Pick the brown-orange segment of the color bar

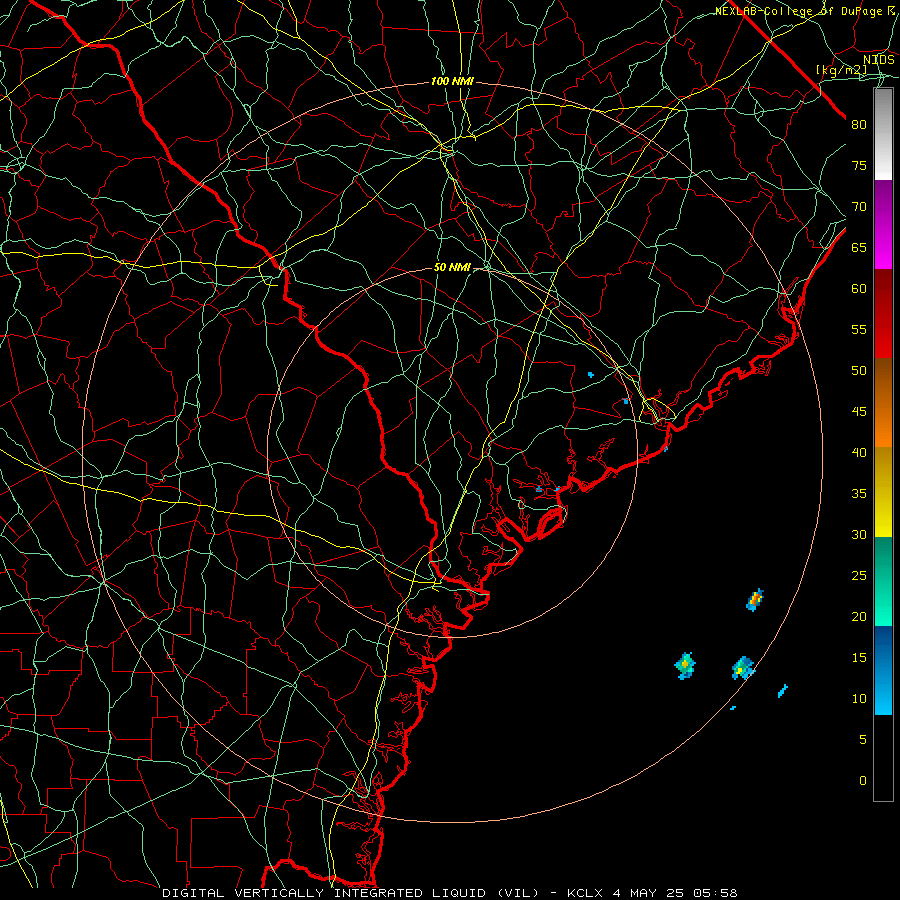tap(883, 403)
